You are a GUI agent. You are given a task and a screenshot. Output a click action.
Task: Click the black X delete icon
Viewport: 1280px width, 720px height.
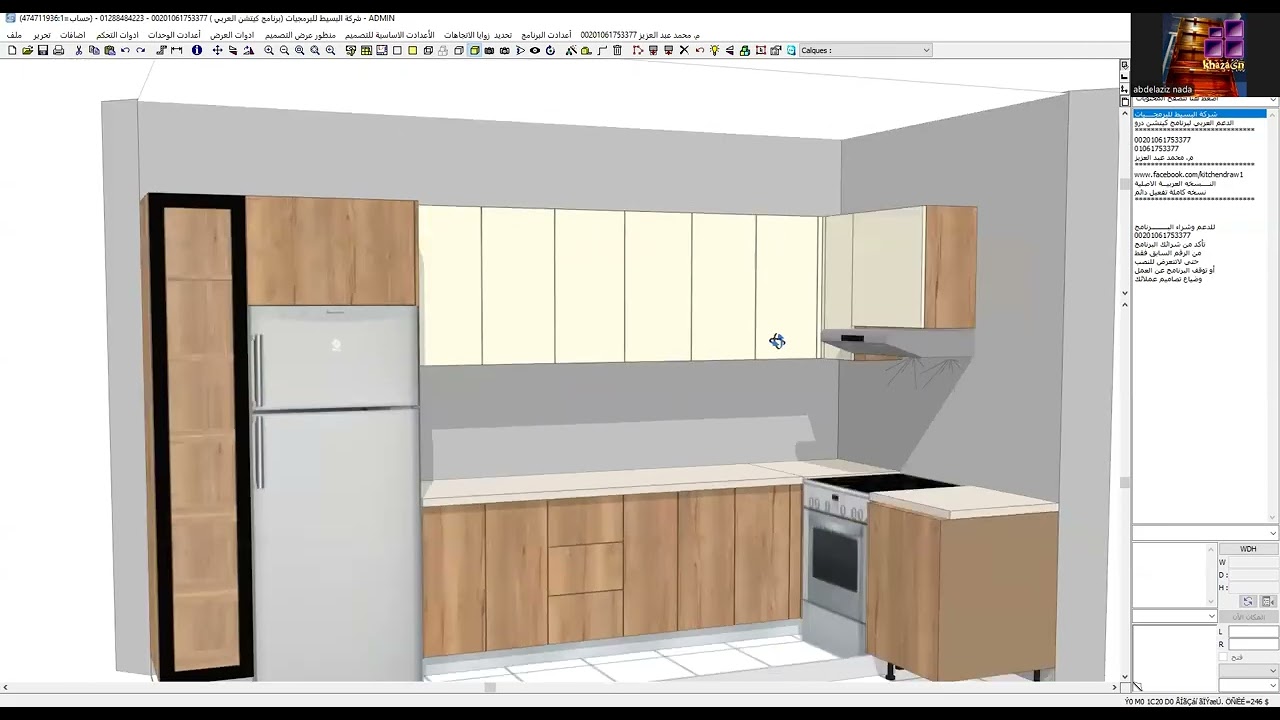(684, 50)
